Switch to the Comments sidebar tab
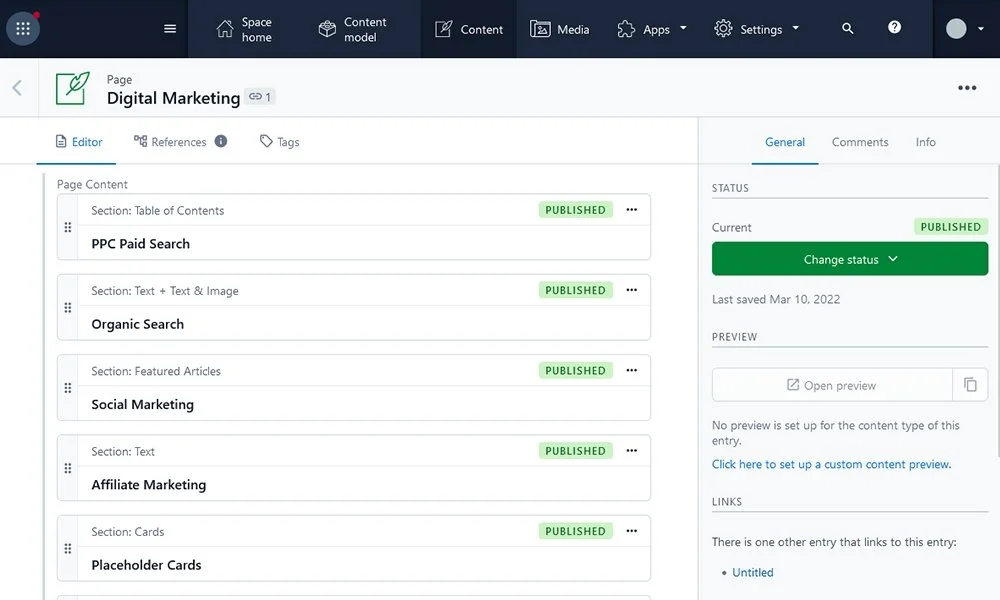 tap(860, 142)
